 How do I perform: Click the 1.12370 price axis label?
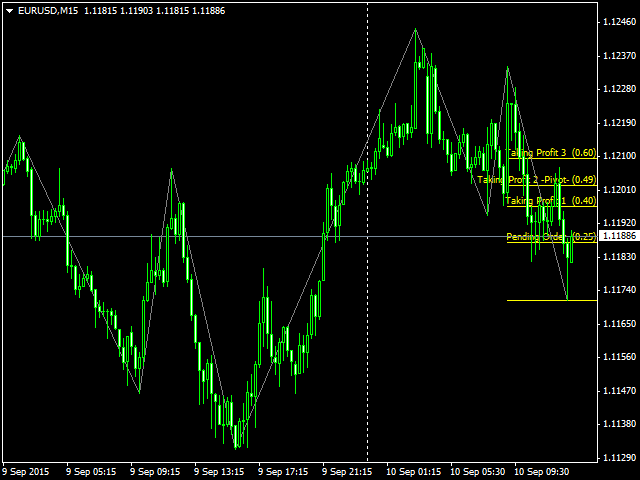620,56
